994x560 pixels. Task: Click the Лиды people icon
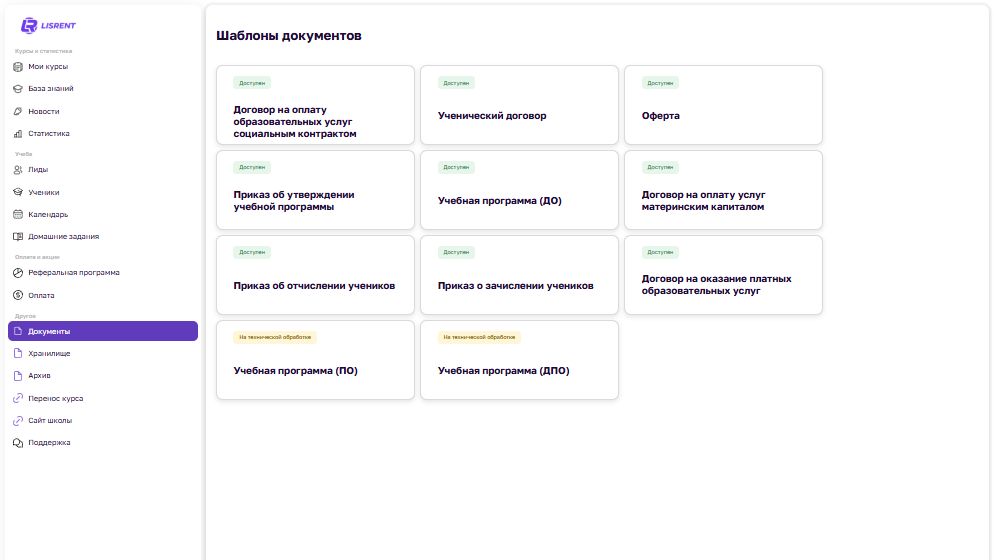tap(18, 170)
